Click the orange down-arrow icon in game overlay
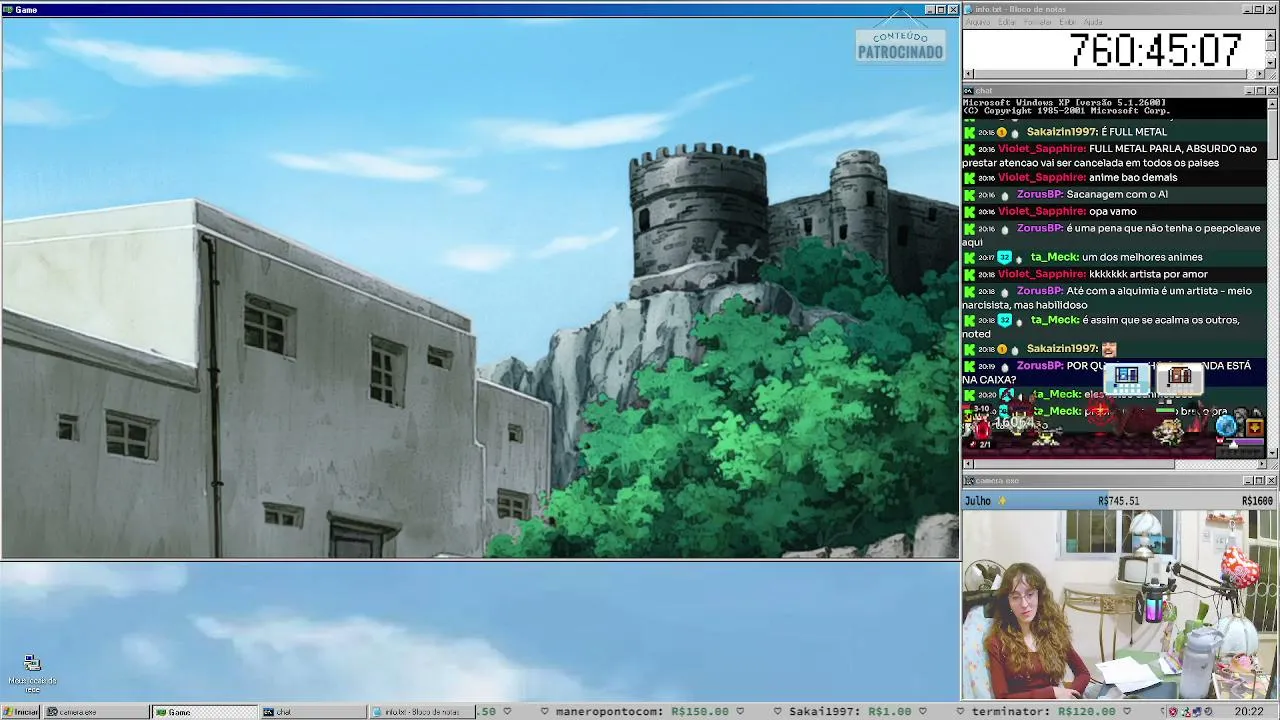Image resolution: width=1280 pixels, height=720 pixels. tap(1254, 428)
